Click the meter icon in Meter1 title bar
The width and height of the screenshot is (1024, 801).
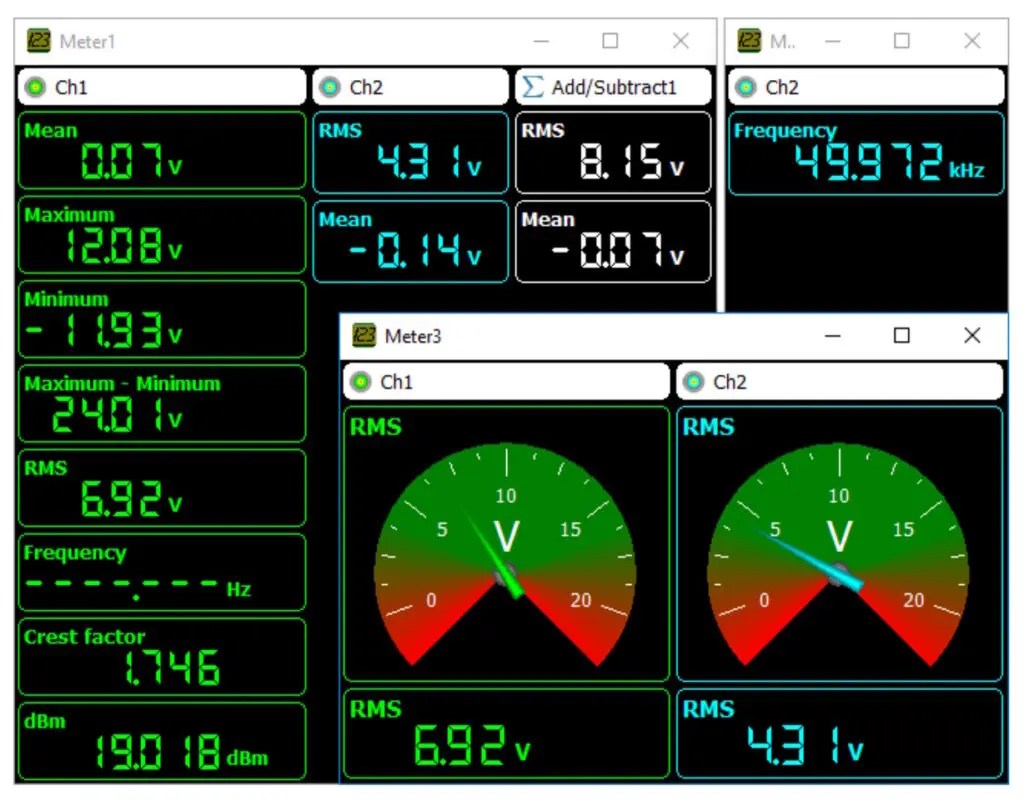[37, 41]
